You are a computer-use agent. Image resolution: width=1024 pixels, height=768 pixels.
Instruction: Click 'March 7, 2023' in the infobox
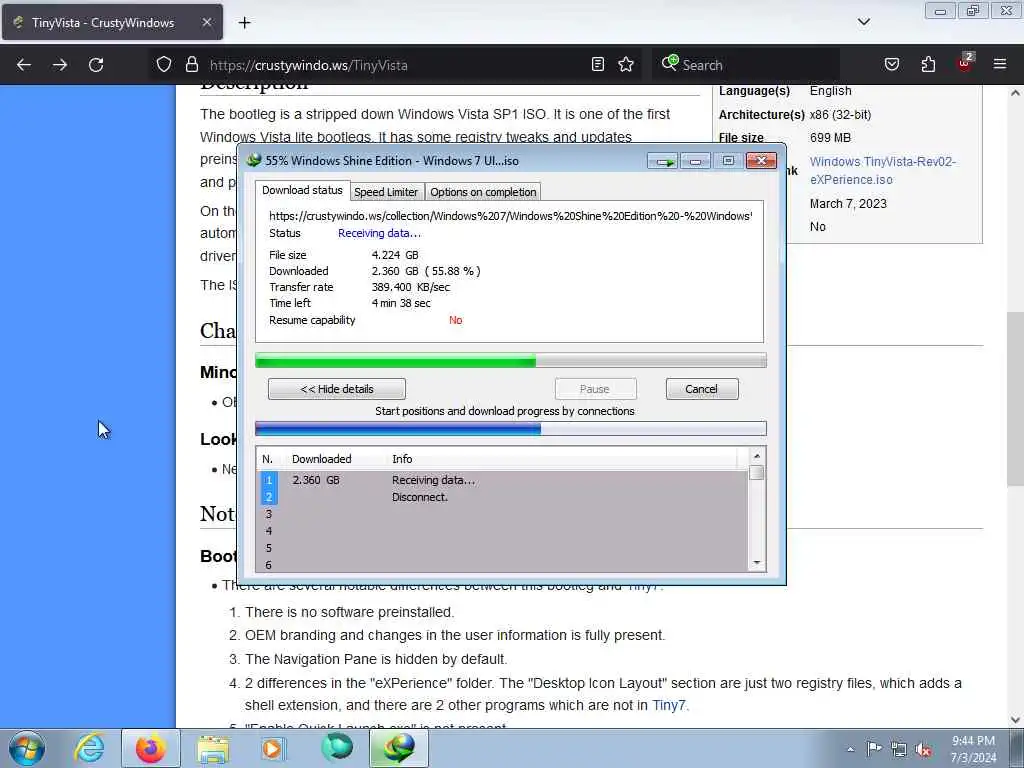pos(848,204)
